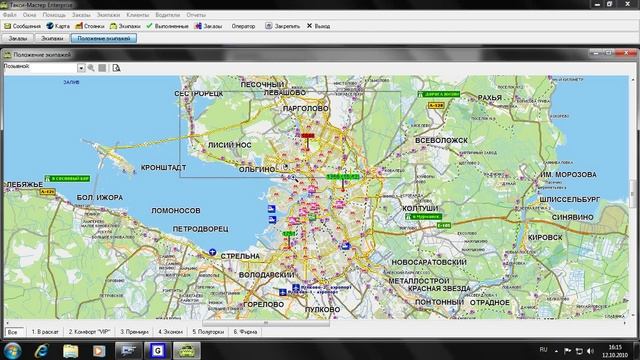Open the Сообщения messages toolbar item
The image size is (640, 360).
click(22, 26)
